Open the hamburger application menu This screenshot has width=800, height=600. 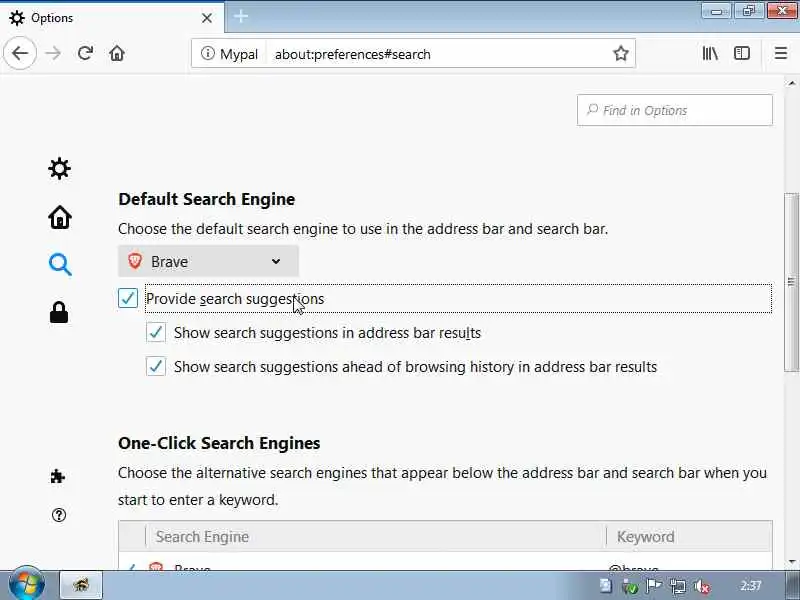[x=781, y=53]
